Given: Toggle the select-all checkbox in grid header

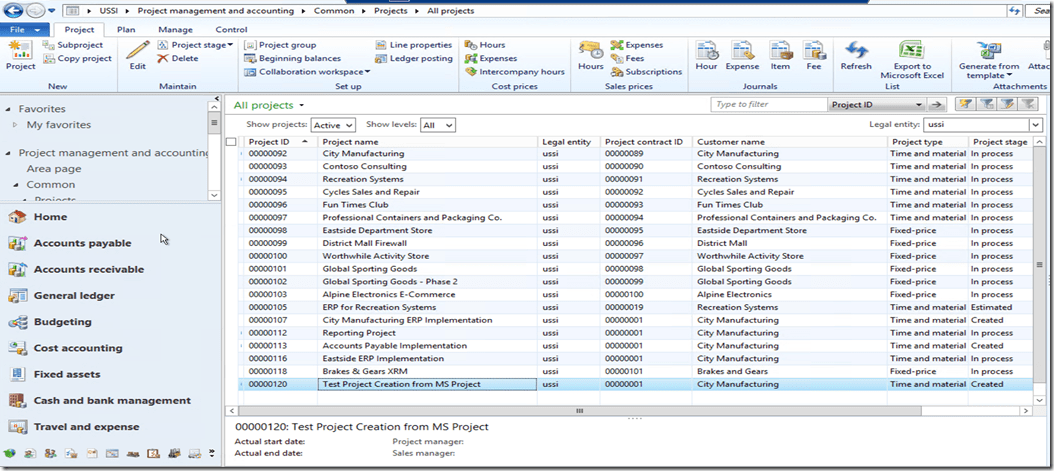Looking at the screenshot, I should click(x=232, y=142).
